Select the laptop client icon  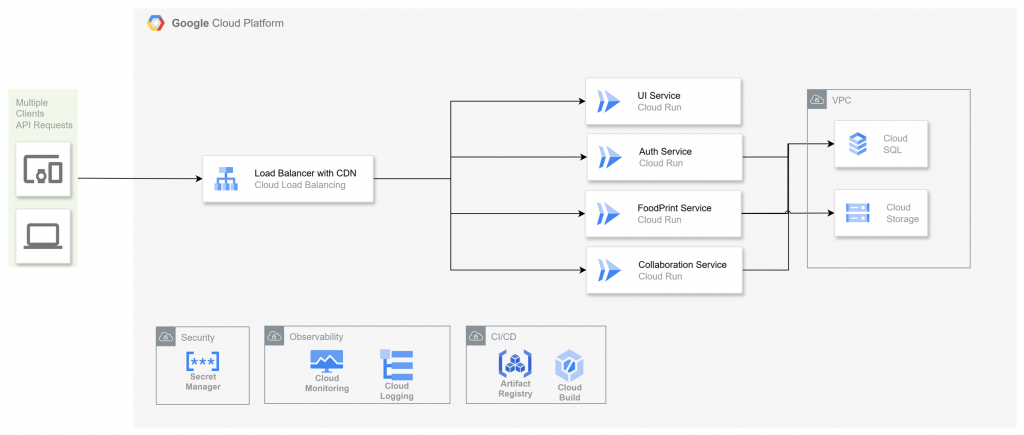(x=43, y=236)
